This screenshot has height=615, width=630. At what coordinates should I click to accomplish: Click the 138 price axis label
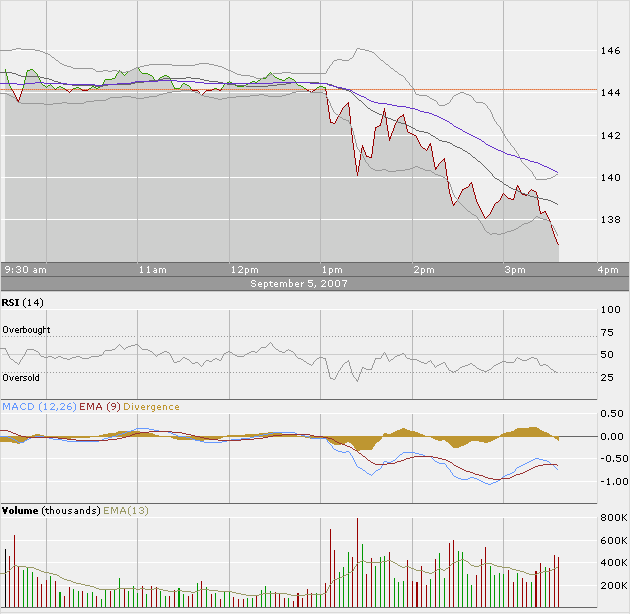coord(610,220)
